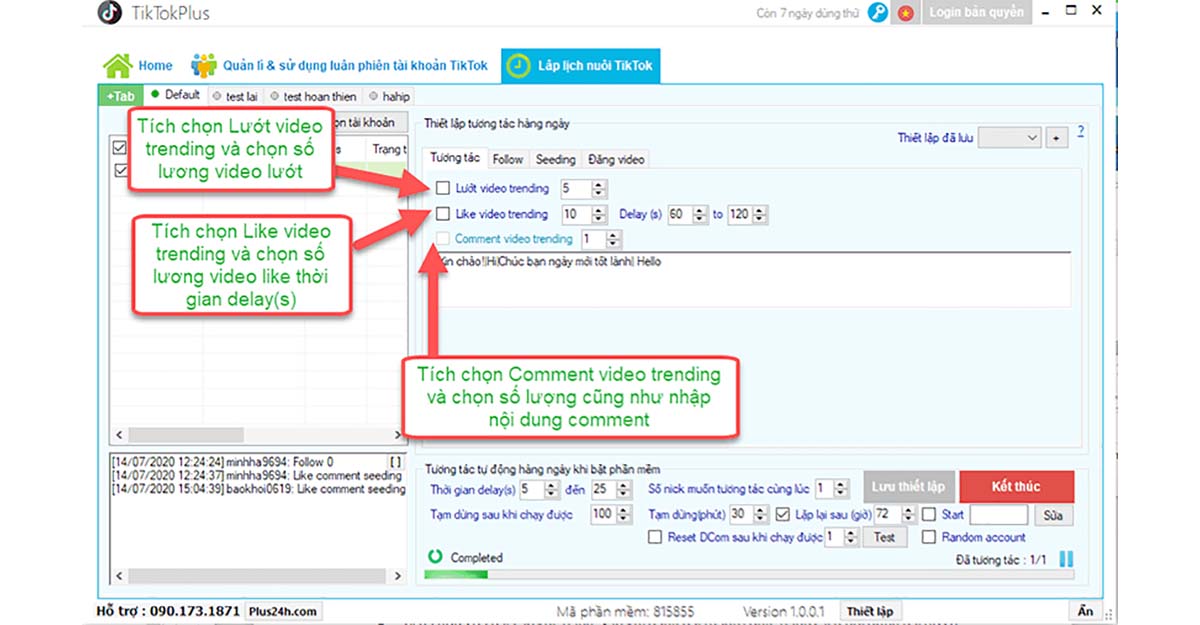This screenshot has height=625, width=1200.
Task: Open the Home tab
Action: (138, 66)
